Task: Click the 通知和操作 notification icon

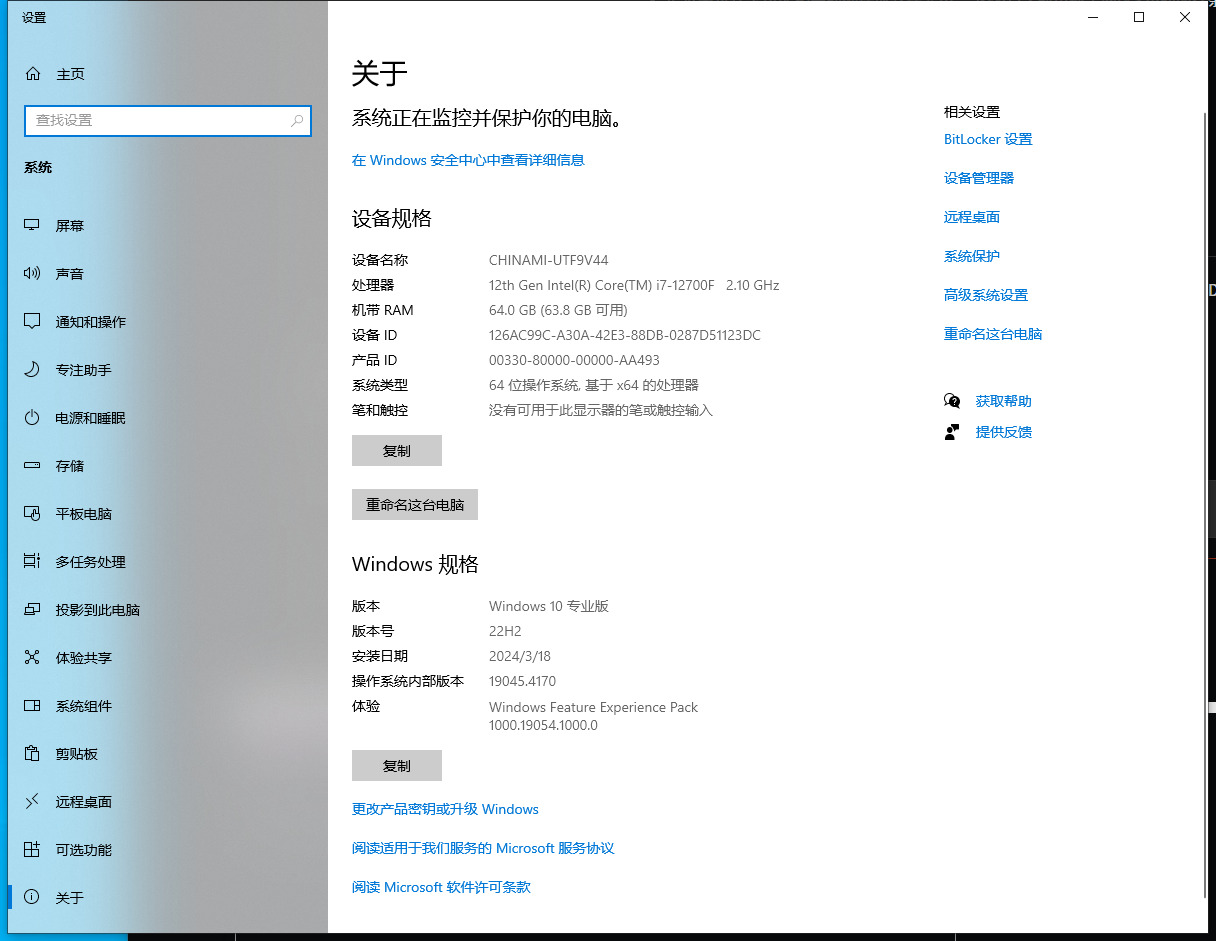Action: point(32,322)
